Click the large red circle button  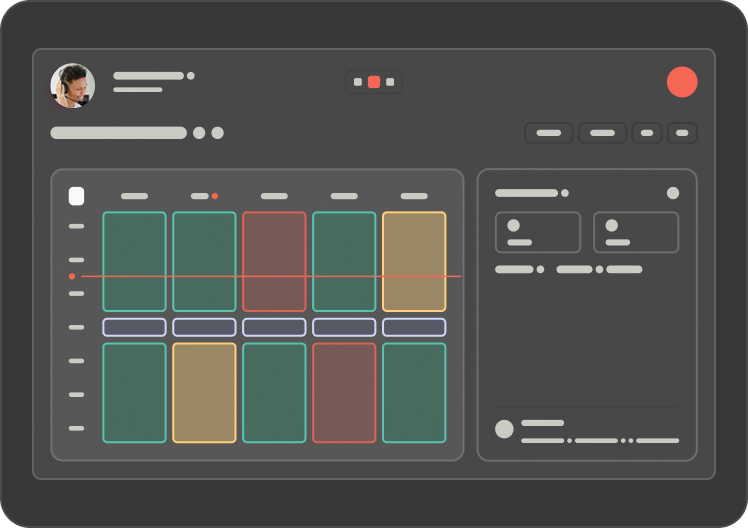tap(682, 82)
